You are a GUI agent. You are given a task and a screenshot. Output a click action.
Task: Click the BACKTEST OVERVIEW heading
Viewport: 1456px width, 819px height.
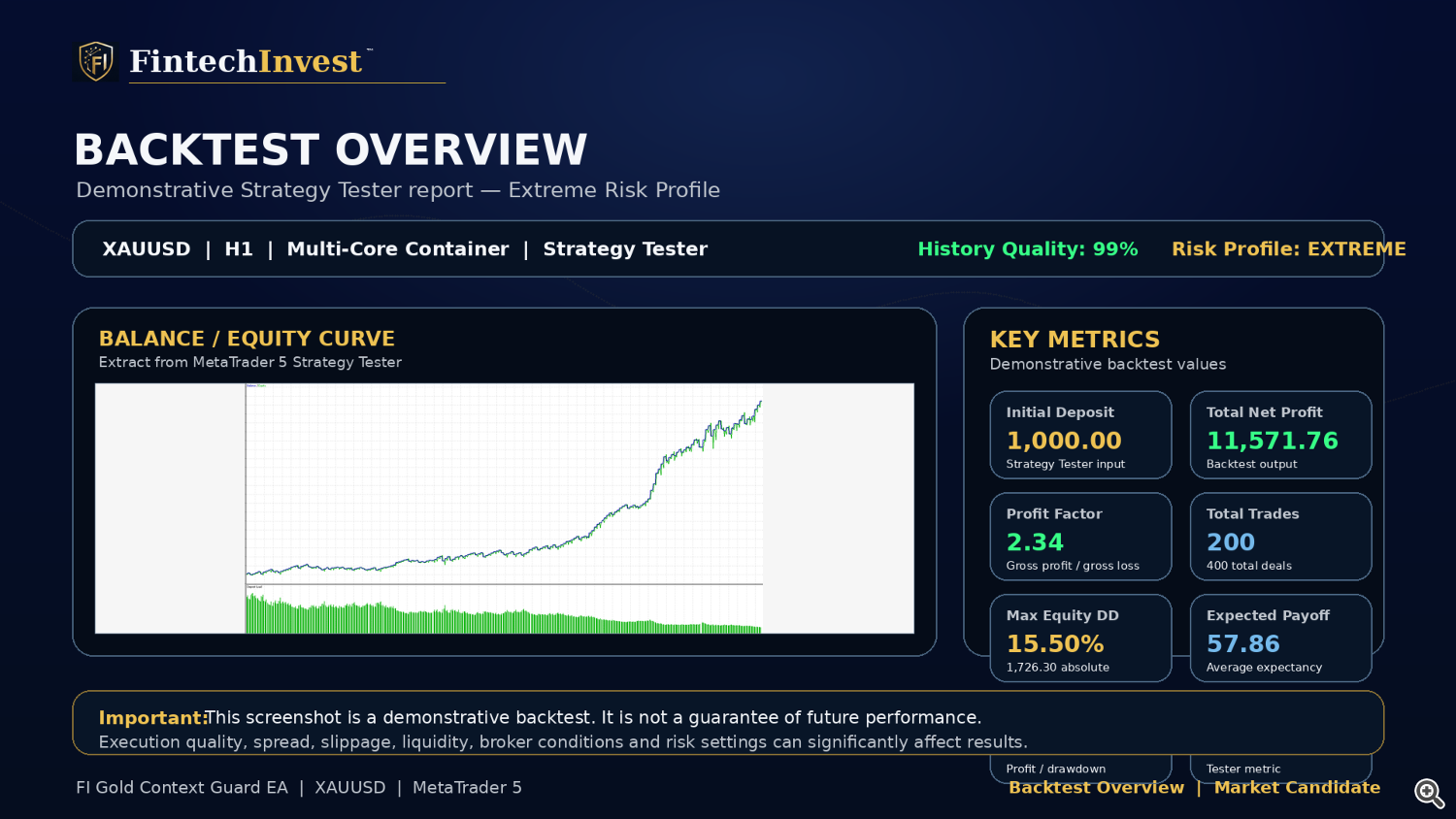331,149
